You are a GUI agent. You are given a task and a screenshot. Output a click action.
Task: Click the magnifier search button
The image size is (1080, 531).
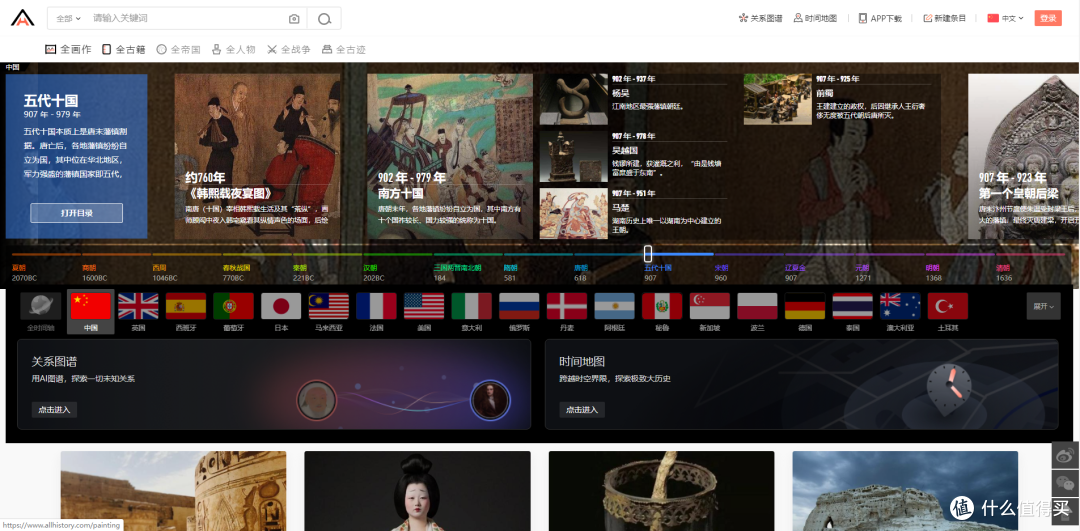click(324, 19)
